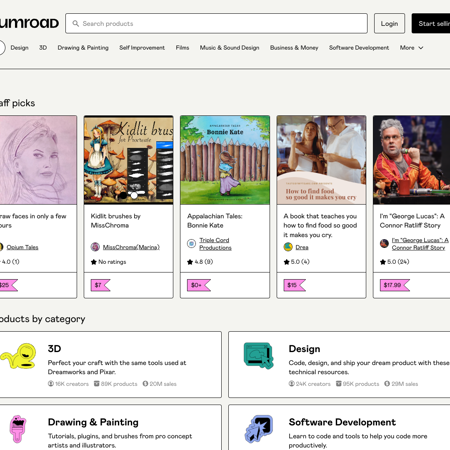
Task: Click the search magnifier icon
Action: tap(76, 24)
